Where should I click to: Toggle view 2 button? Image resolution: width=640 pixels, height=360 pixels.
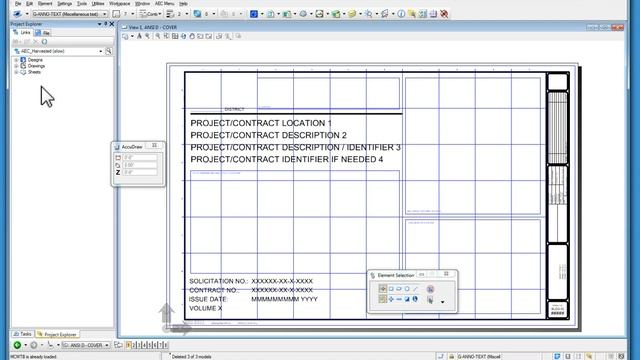point(133,345)
